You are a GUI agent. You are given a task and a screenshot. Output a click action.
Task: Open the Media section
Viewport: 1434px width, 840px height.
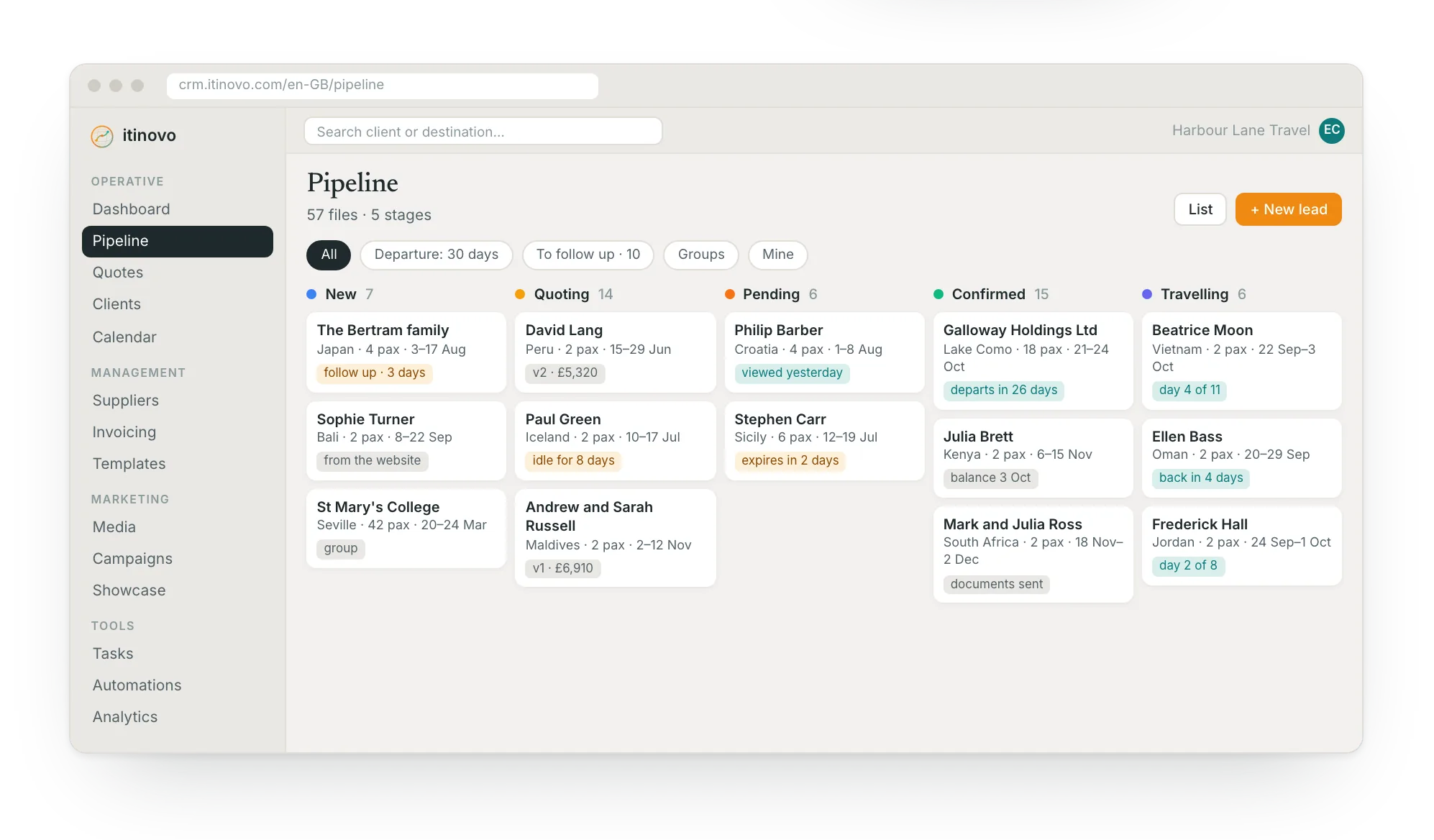tap(177, 527)
